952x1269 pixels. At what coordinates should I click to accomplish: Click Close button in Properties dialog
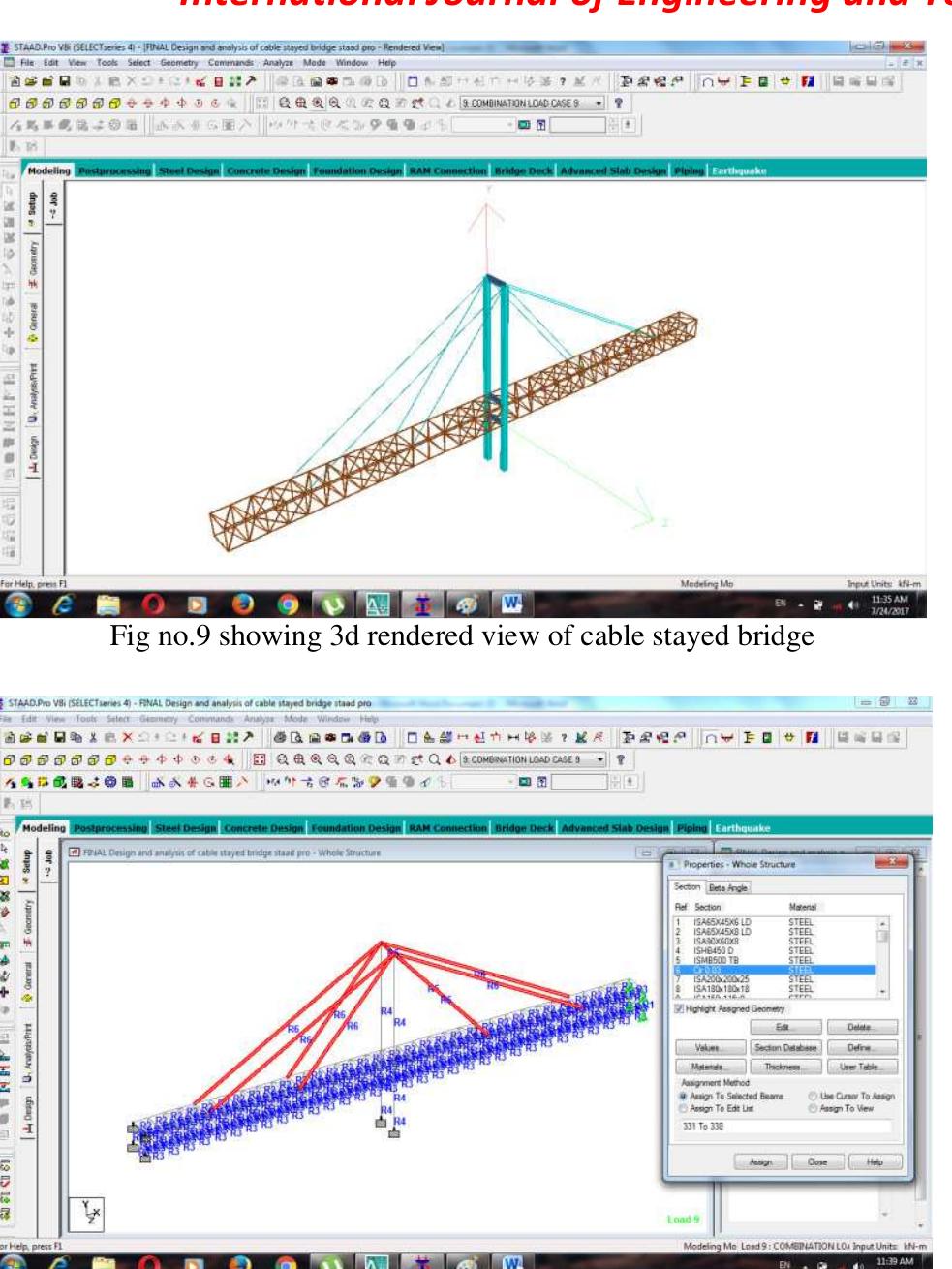coord(817,1161)
